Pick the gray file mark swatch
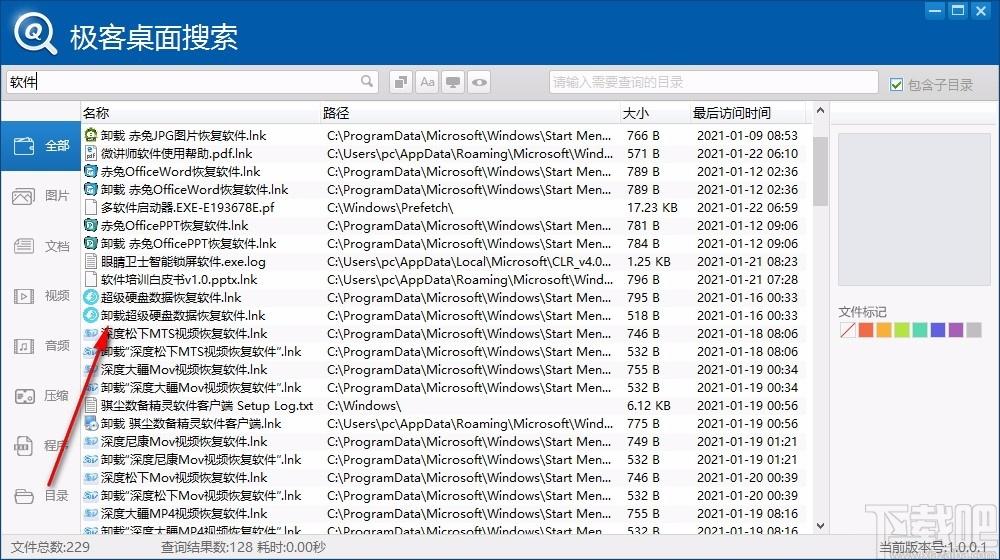Screen dimensions: 1000x560 (x=974, y=330)
